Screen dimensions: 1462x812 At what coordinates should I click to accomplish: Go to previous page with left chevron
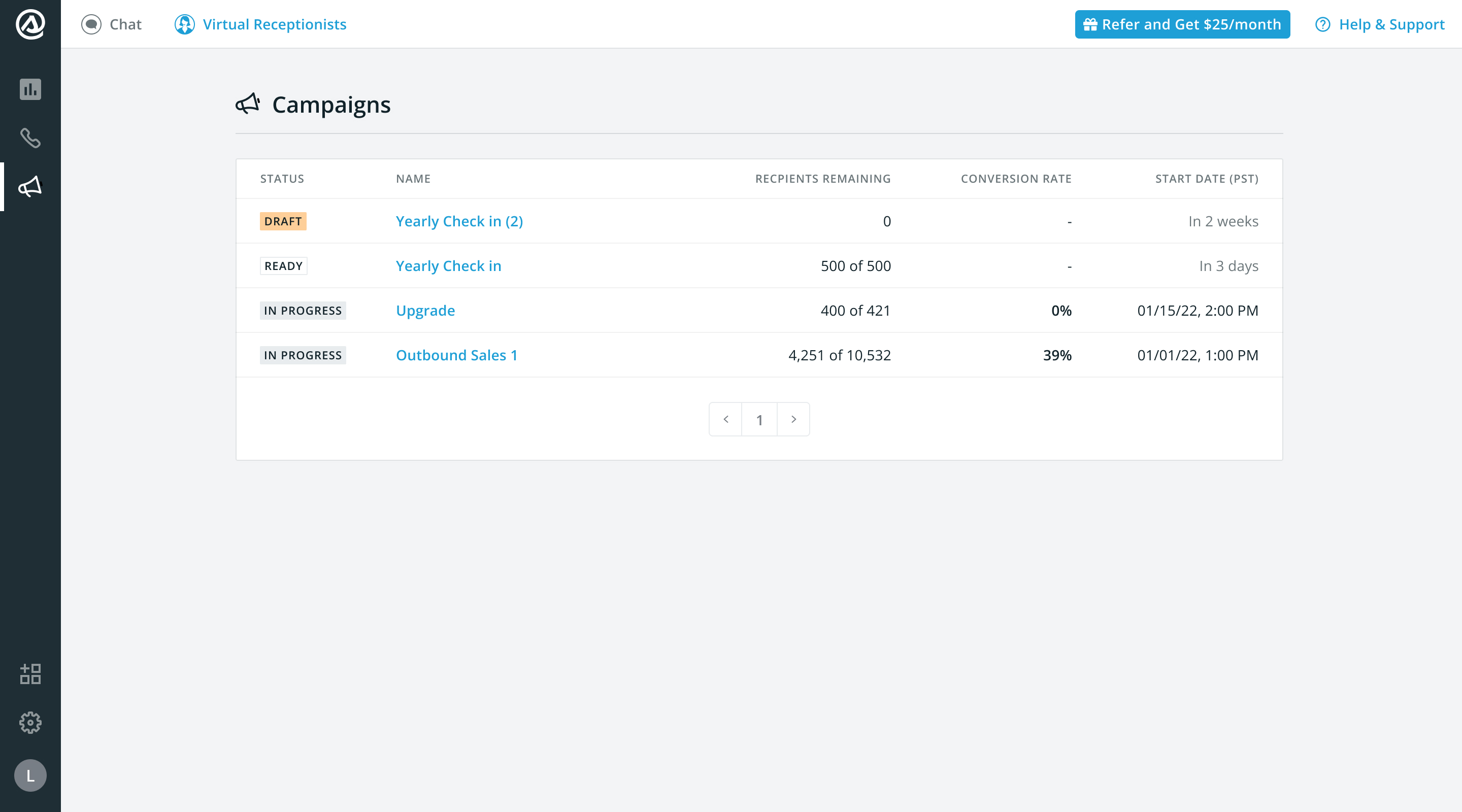pos(725,419)
